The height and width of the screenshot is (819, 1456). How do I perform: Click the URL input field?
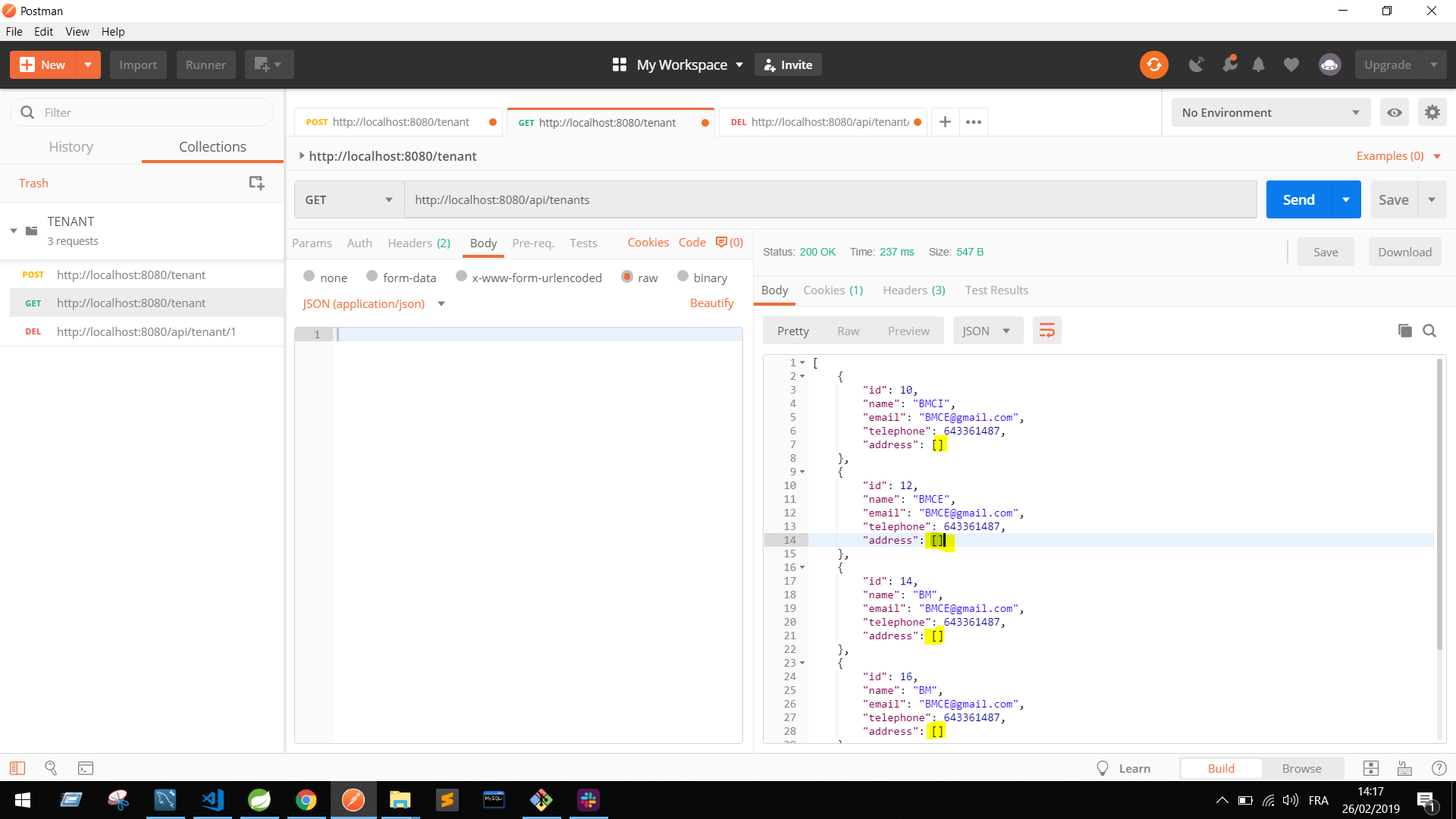(x=829, y=199)
